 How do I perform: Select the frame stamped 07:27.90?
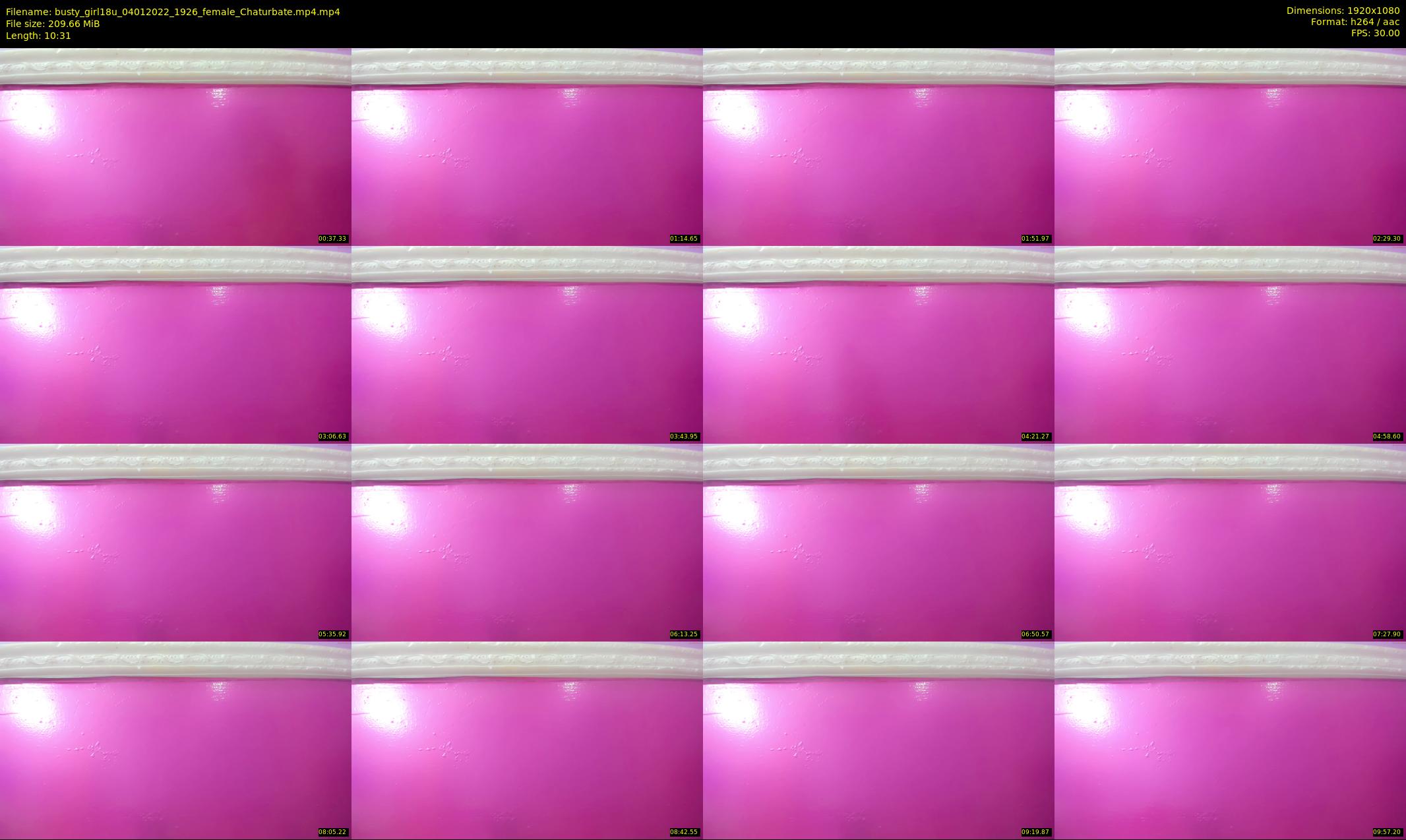pos(1230,542)
